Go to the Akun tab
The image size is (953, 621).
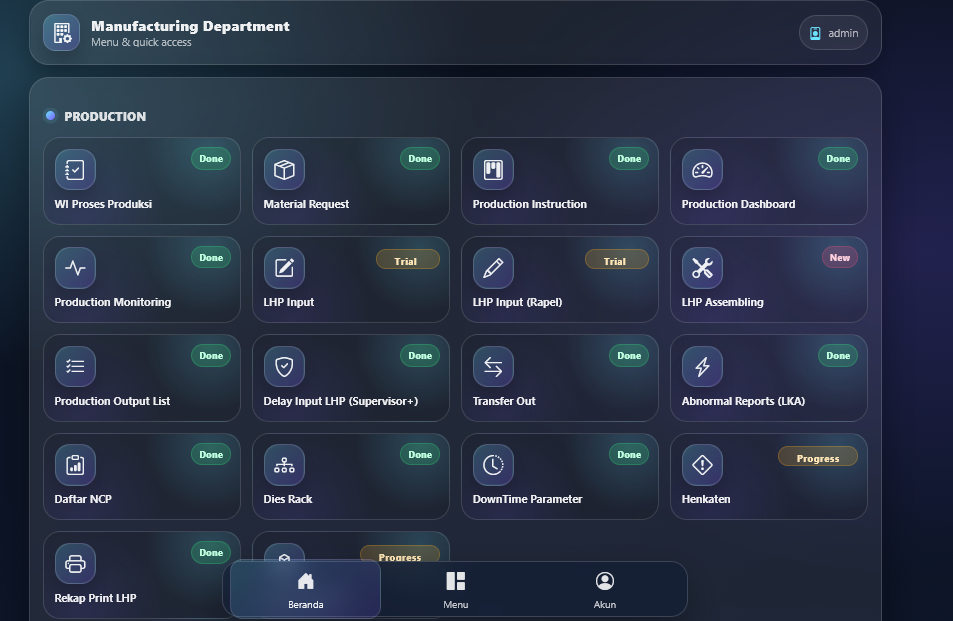[x=604, y=590]
